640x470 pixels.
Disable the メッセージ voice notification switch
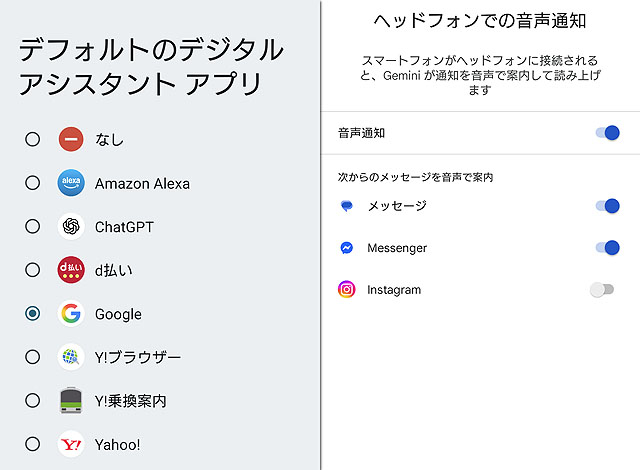click(x=606, y=206)
